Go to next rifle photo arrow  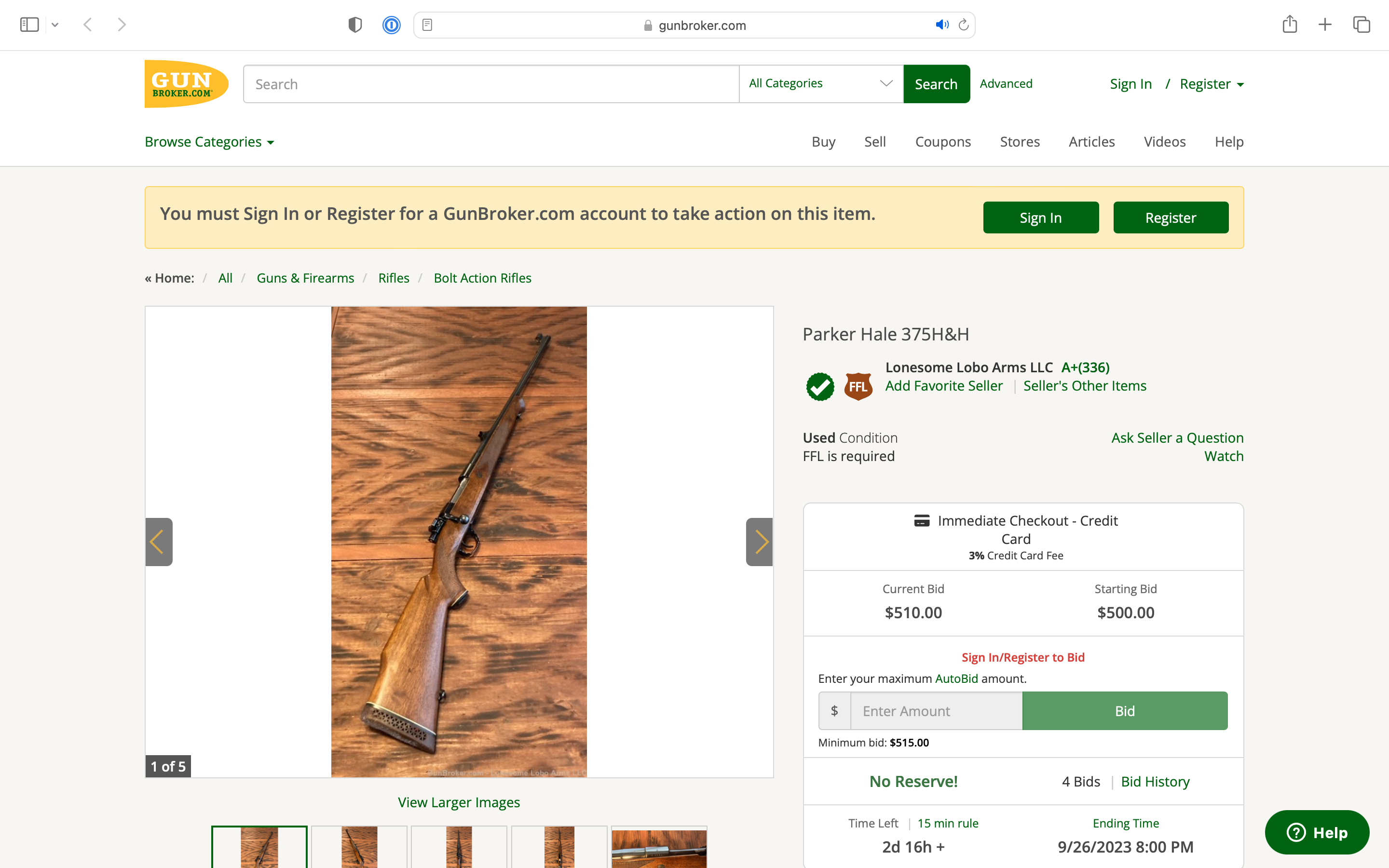coord(759,542)
